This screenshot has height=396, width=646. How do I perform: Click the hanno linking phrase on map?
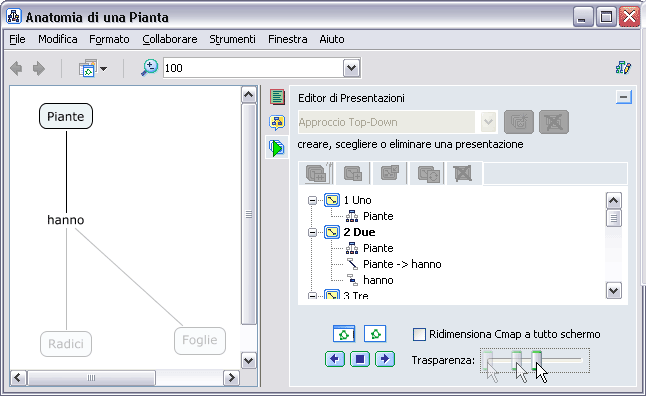click(x=66, y=220)
